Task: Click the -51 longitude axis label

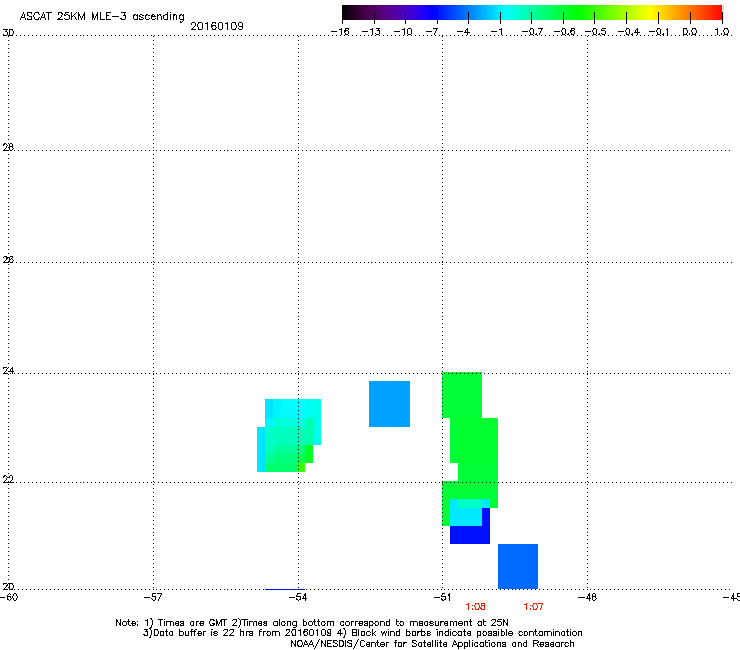Action: click(442, 597)
